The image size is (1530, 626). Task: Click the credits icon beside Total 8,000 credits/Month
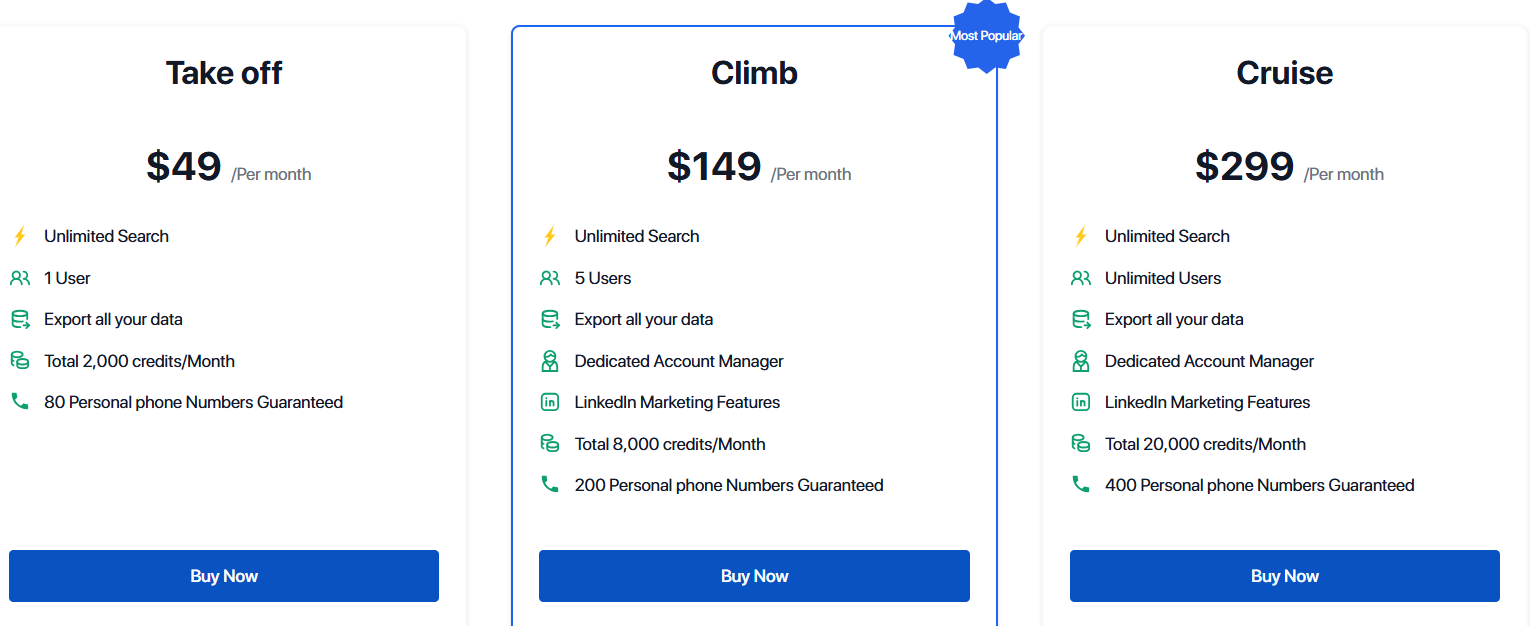(x=550, y=443)
